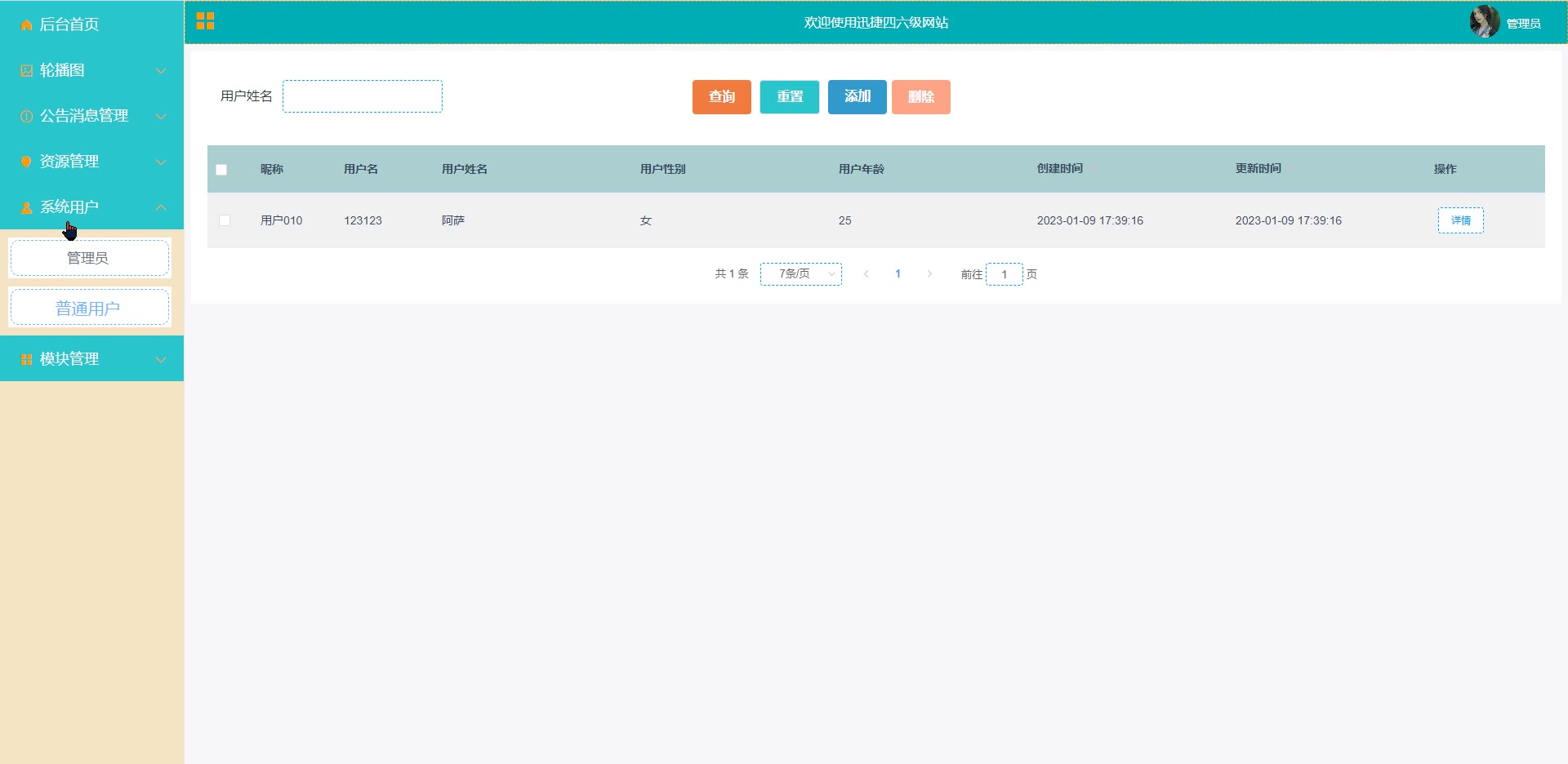This screenshot has width=1568, height=764.
Task: Go to next page arrow
Action: pyautogui.click(x=929, y=274)
